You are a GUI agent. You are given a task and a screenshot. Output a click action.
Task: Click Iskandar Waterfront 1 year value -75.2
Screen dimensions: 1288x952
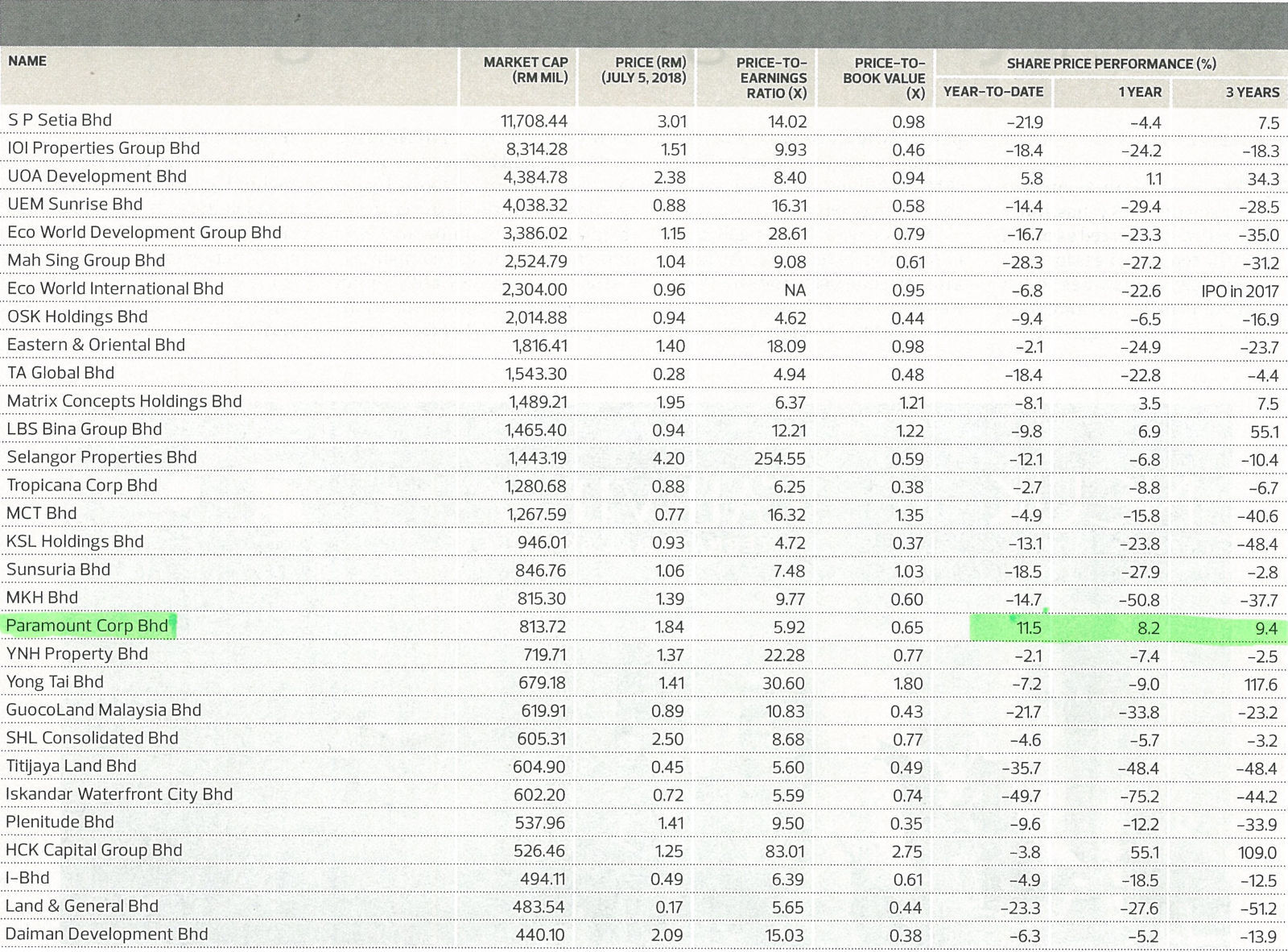pyautogui.click(x=1140, y=797)
